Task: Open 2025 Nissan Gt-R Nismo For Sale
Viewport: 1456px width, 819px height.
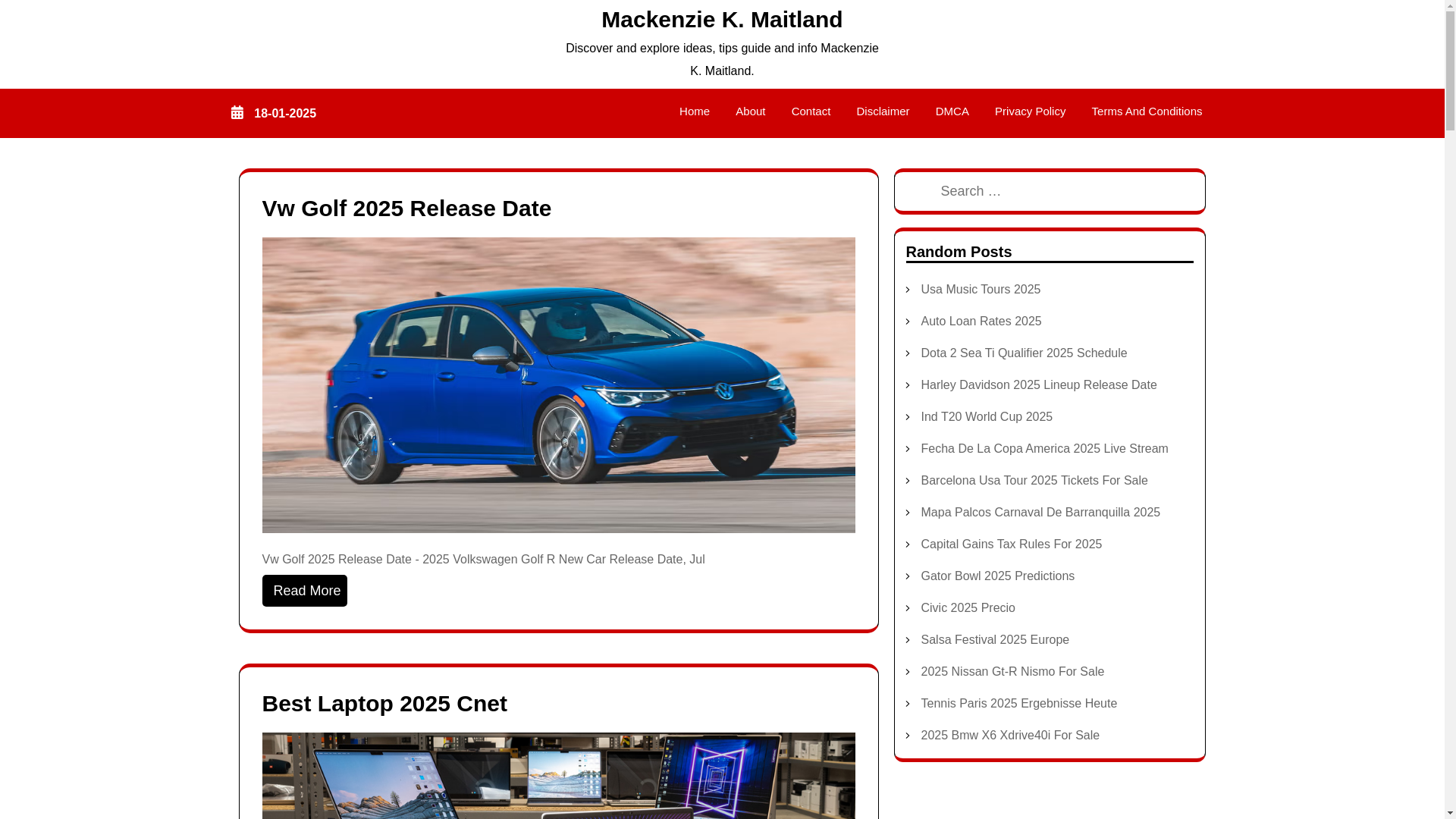Action: pos(1012,672)
